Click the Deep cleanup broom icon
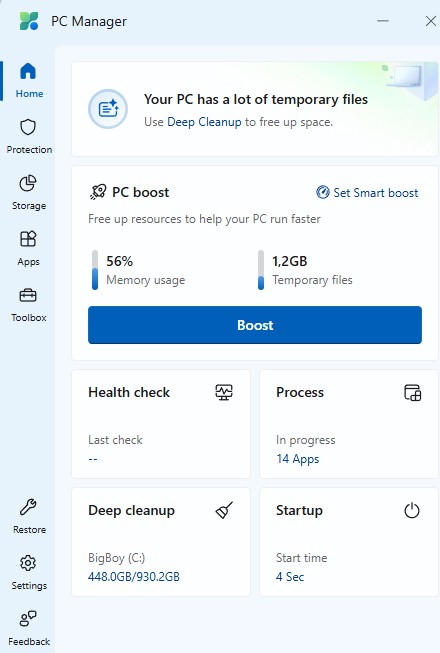The image size is (440, 653). (224, 510)
